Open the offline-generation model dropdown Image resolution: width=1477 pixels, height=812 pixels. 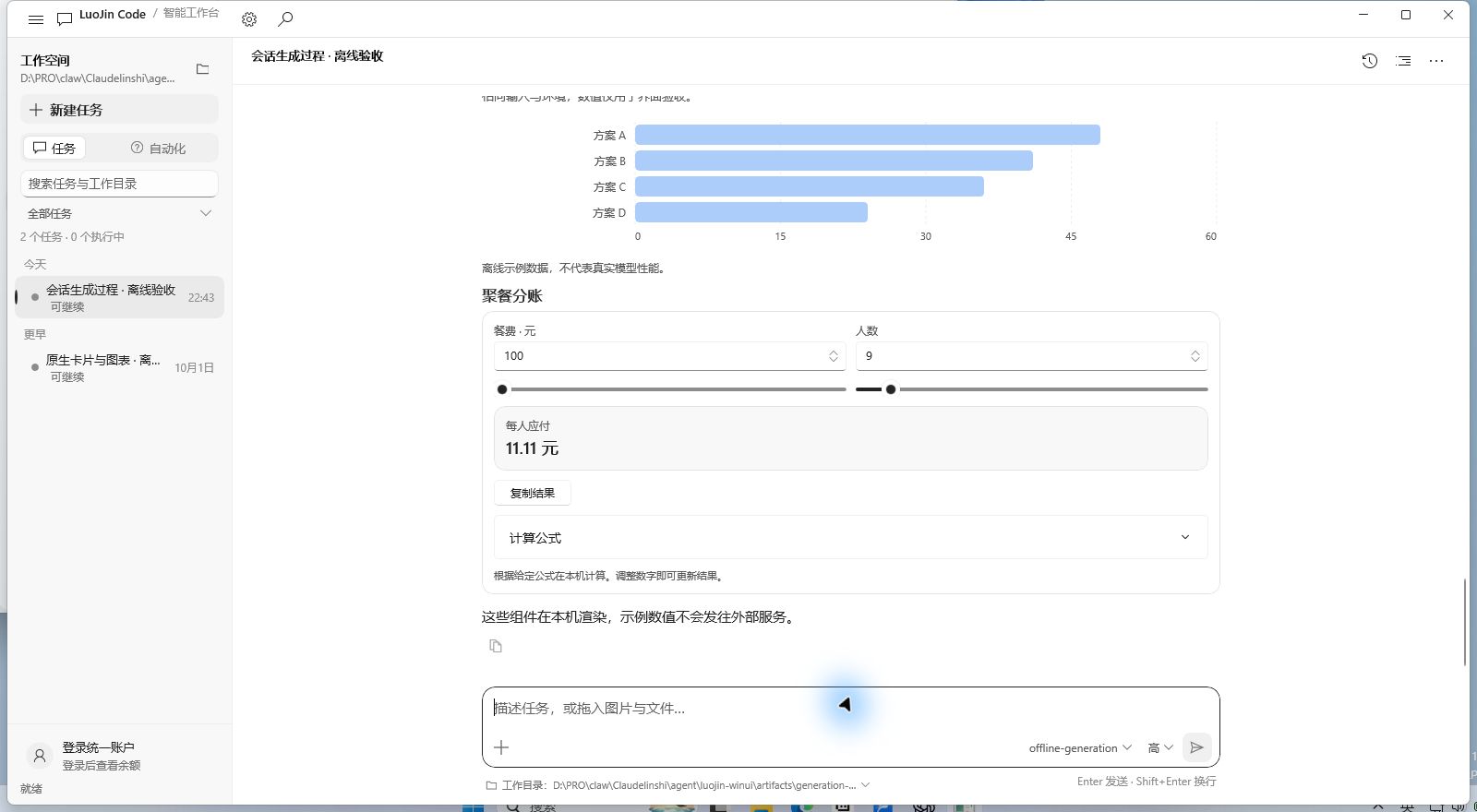(1080, 748)
